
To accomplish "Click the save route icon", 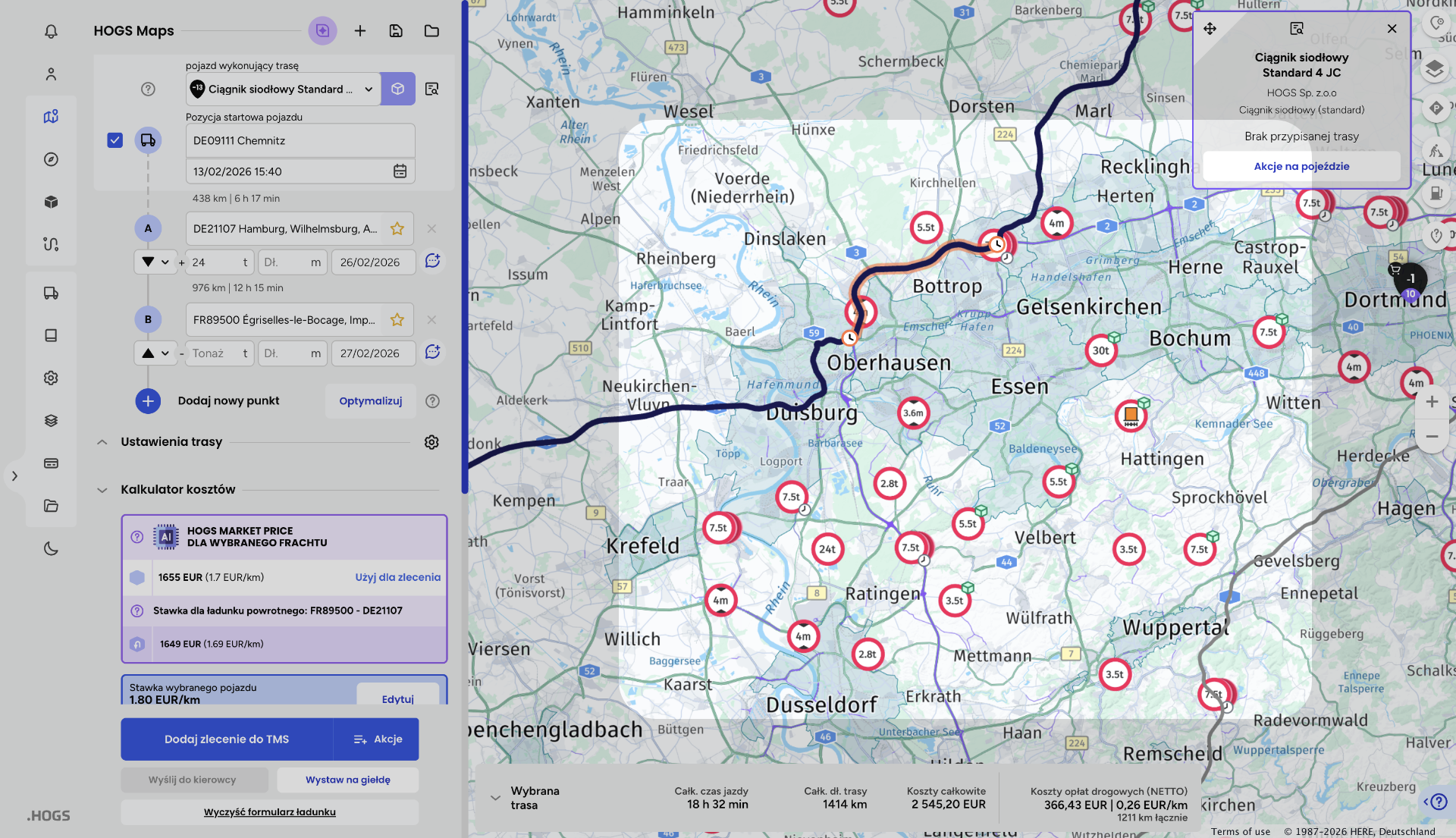I will pos(396,31).
